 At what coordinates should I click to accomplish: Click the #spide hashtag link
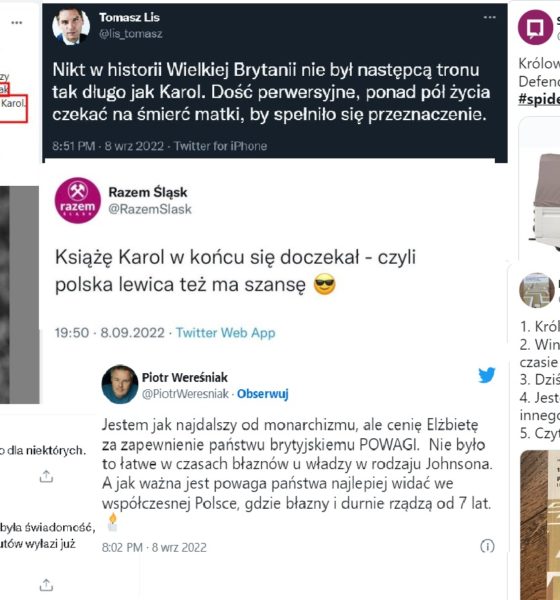tap(539, 99)
